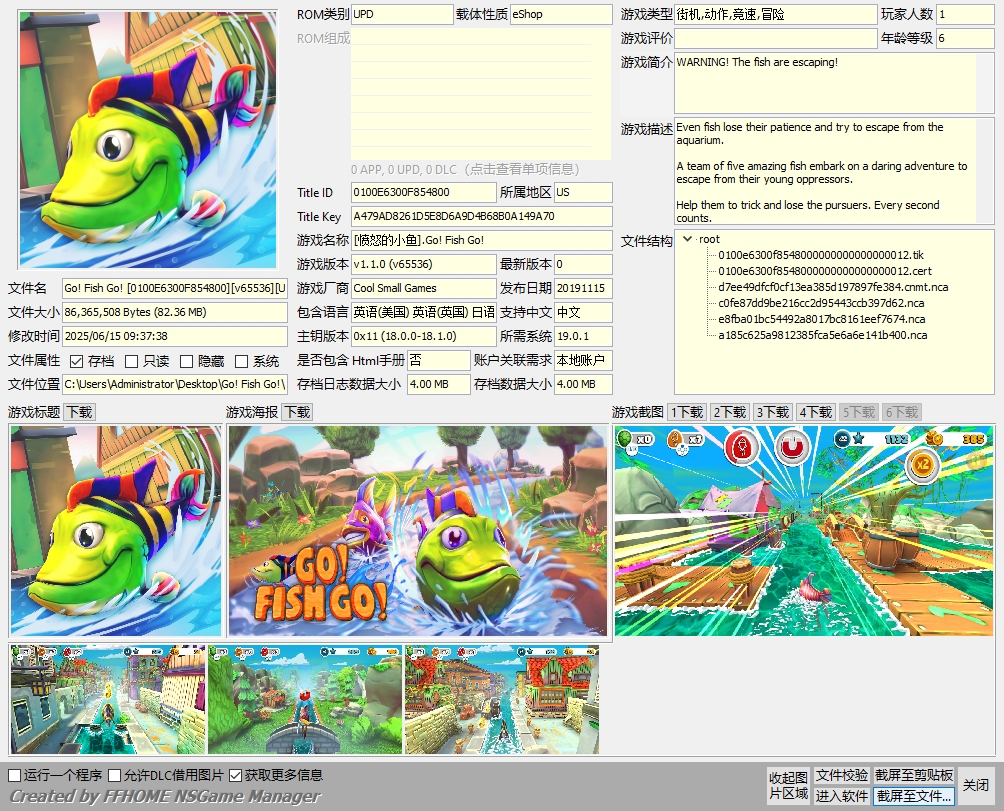This screenshot has height=811, width=1004.
Task: Open the Go! Fish Go! poster image
Action: coord(417,530)
